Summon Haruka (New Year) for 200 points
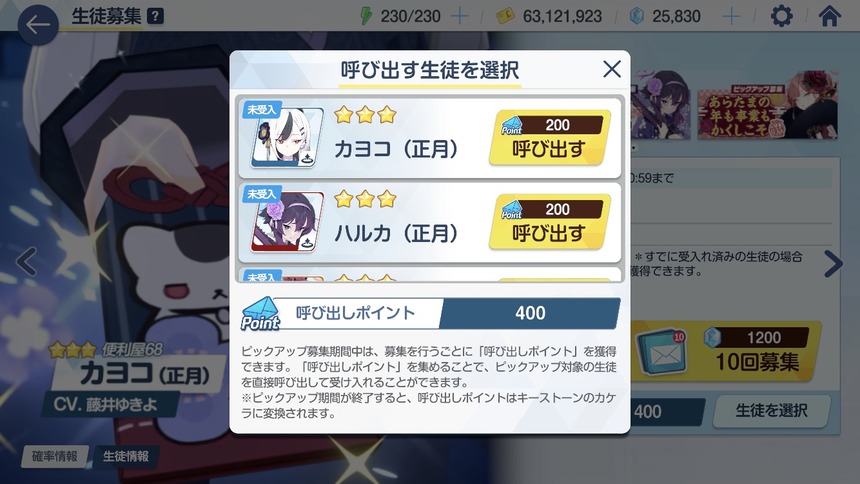The width and height of the screenshot is (860, 484). coord(550,222)
